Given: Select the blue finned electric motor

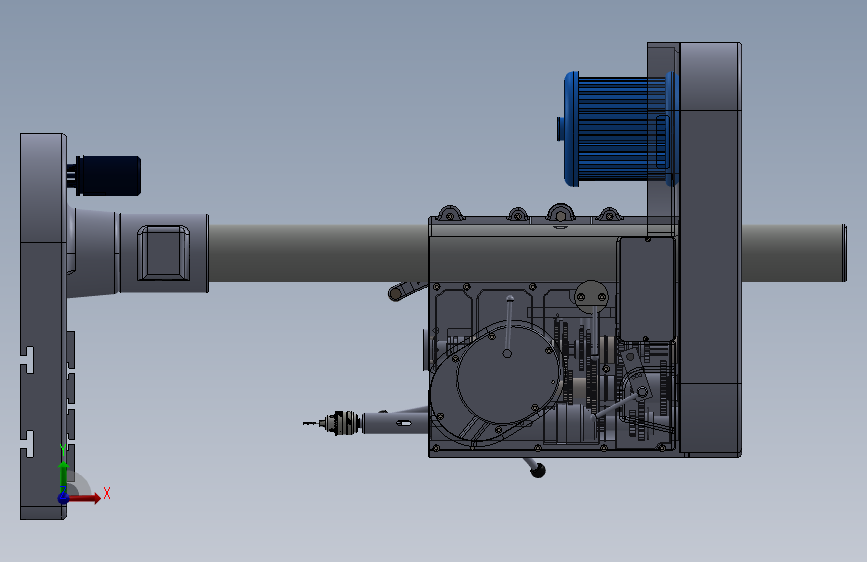Looking at the screenshot, I should point(617,128).
